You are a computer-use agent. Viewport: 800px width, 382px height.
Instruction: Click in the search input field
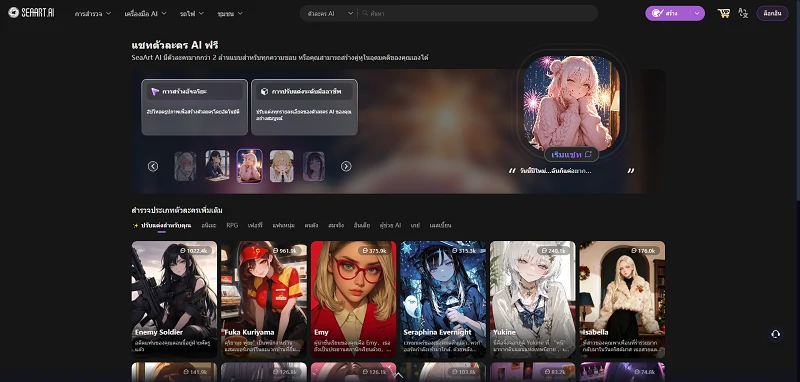point(479,14)
